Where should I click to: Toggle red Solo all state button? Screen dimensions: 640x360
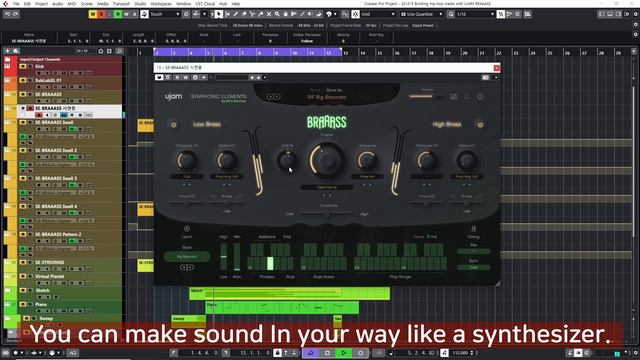[x=101, y=14]
